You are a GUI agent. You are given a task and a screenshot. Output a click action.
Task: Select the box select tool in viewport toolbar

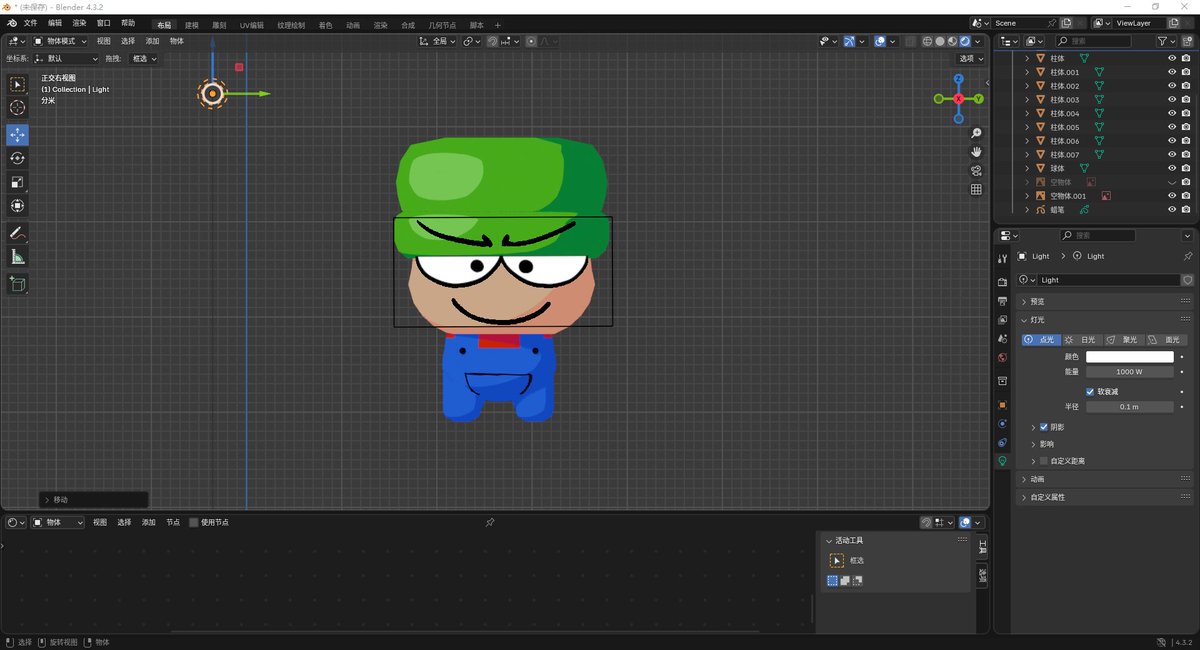(17, 84)
